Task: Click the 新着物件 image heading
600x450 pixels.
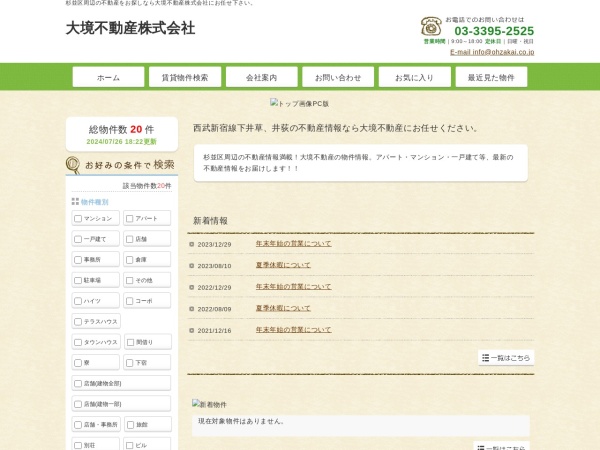Action: tap(209, 404)
